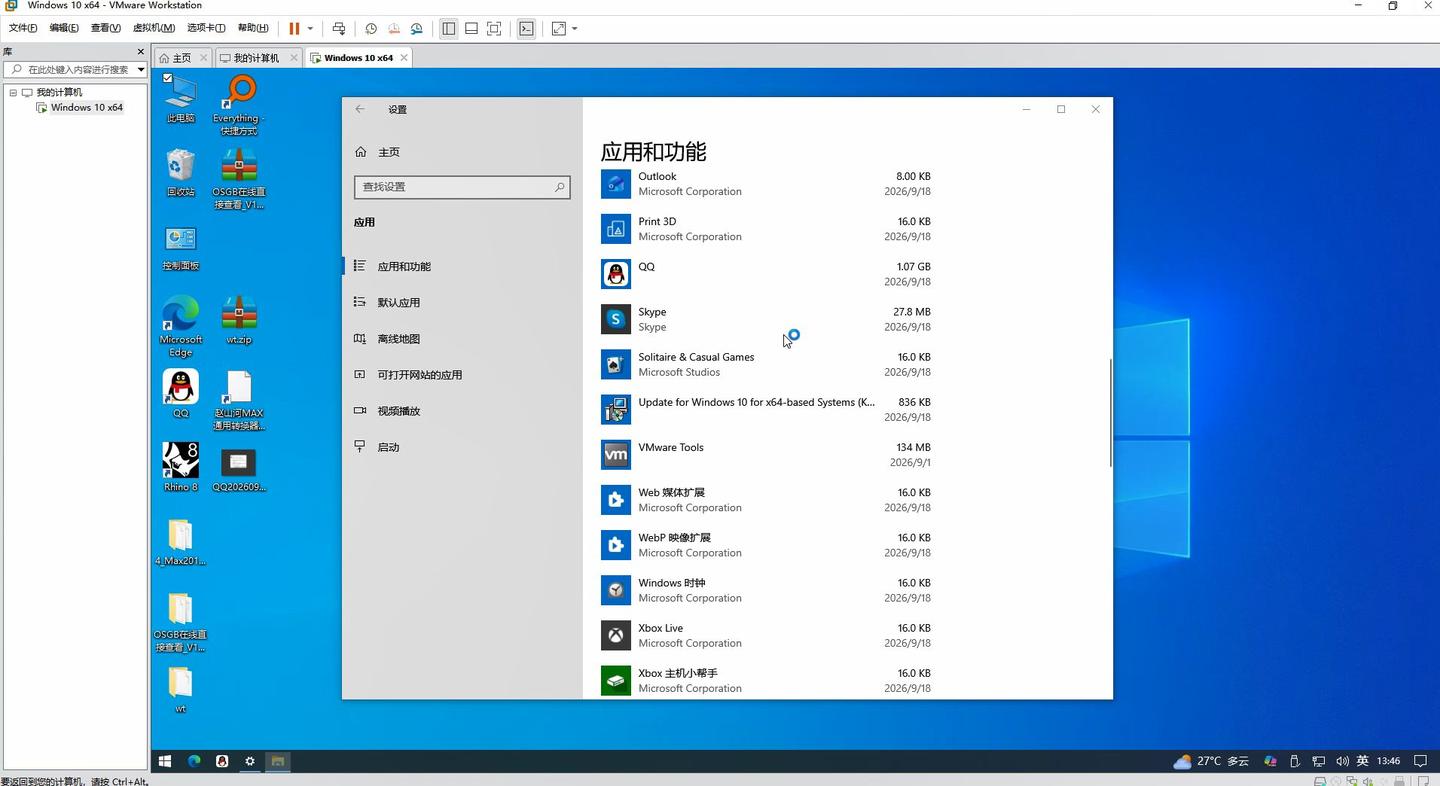Switch to the 我的计算机 VMware tab
This screenshot has width=1440, height=786.
click(257, 58)
